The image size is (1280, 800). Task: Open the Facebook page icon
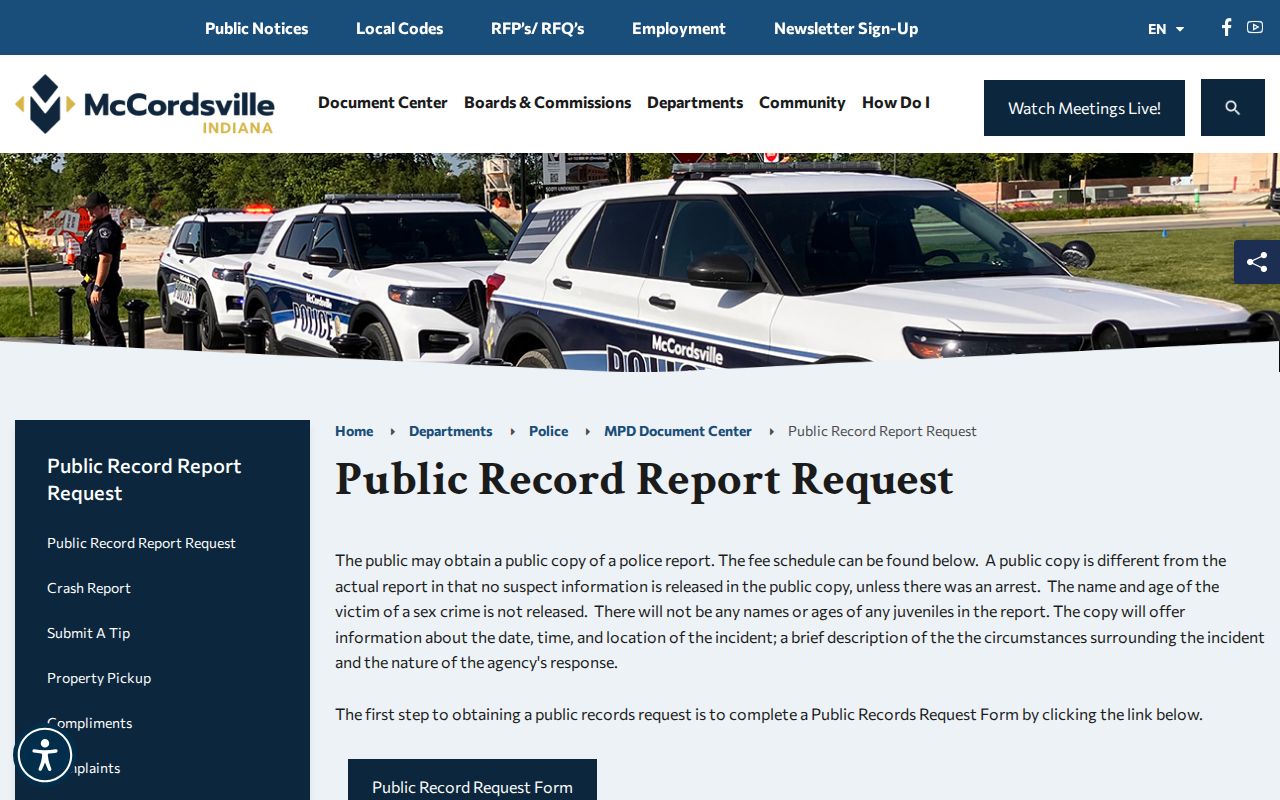(x=1226, y=27)
